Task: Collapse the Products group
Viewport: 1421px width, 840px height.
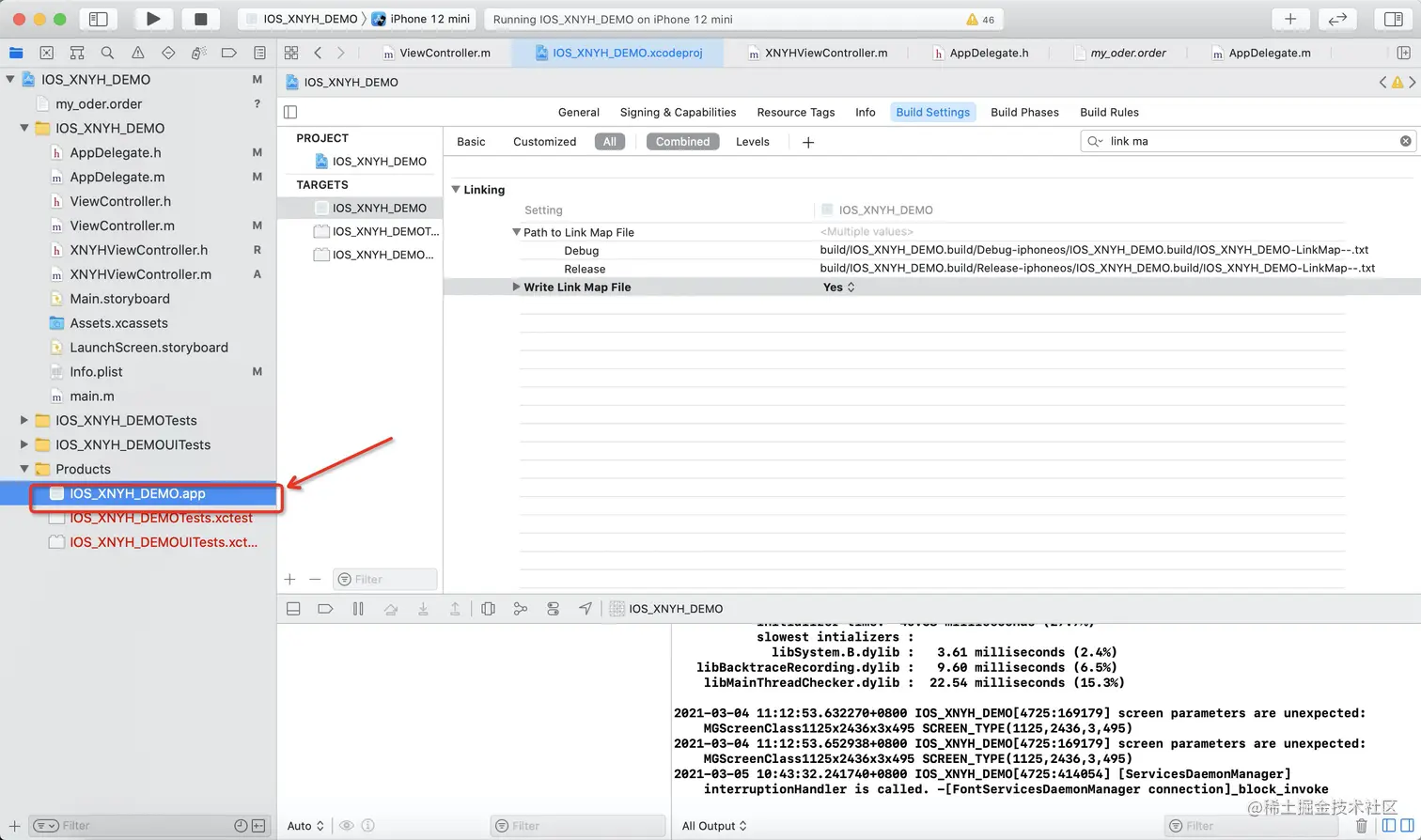Action: pyautogui.click(x=24, y=469)
